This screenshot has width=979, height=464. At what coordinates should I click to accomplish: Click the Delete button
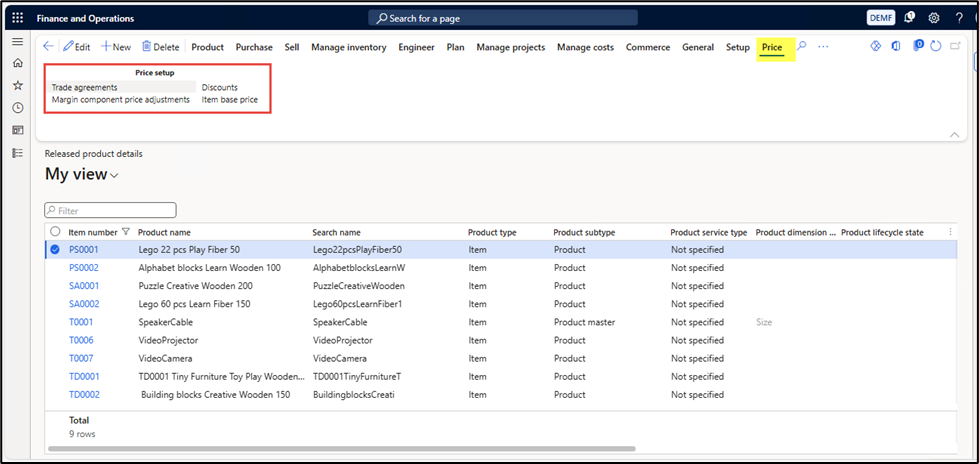(160, 47)
